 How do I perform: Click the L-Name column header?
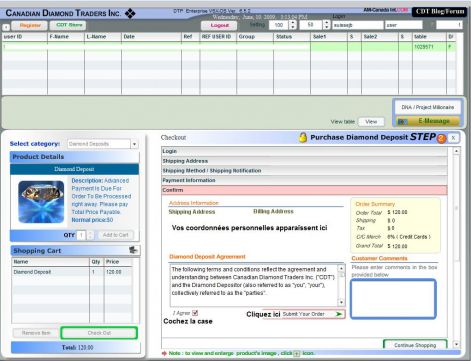(103, 37)
